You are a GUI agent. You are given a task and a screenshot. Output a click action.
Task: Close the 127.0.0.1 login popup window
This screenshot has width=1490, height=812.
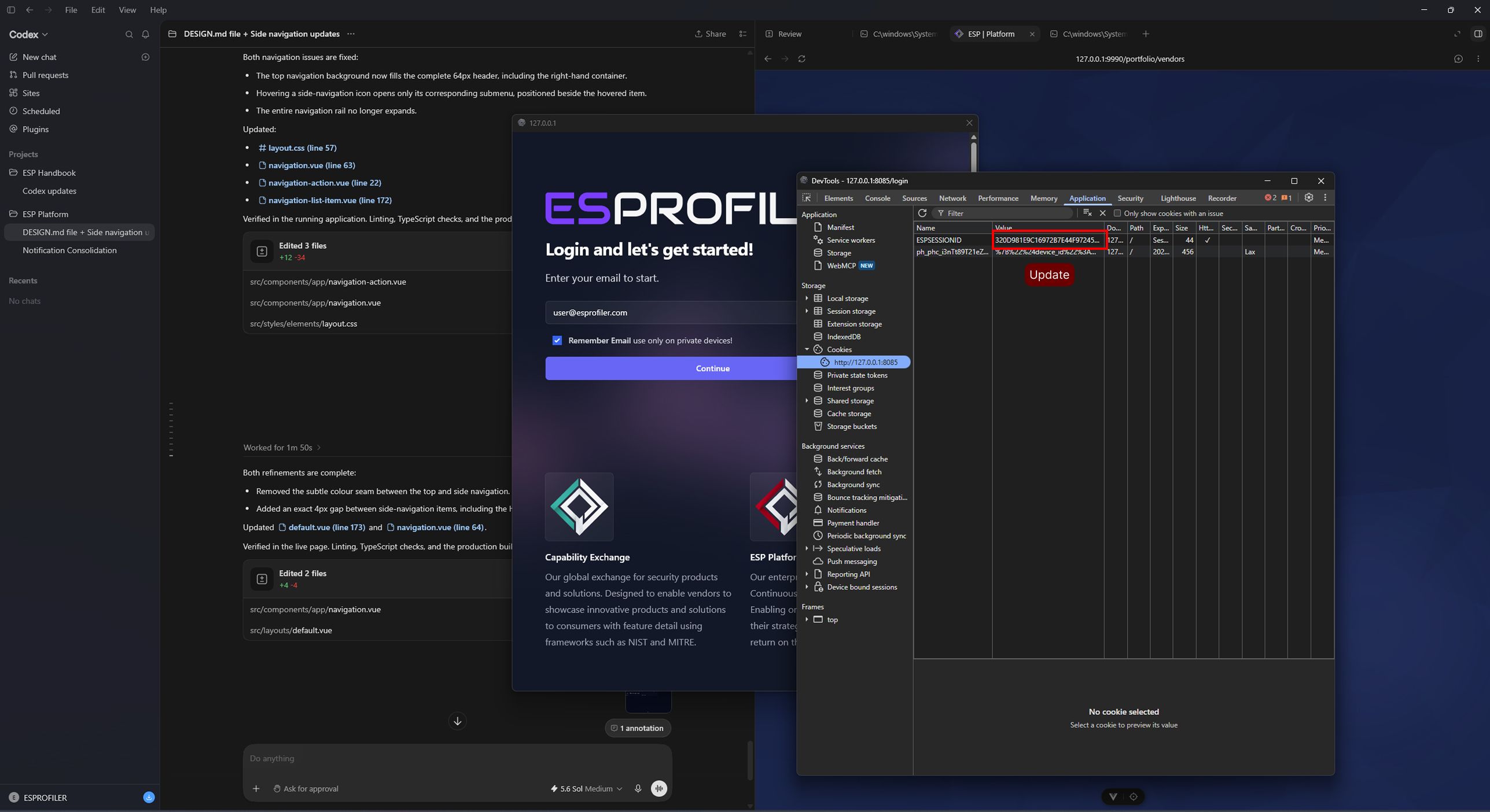[969, 123]
